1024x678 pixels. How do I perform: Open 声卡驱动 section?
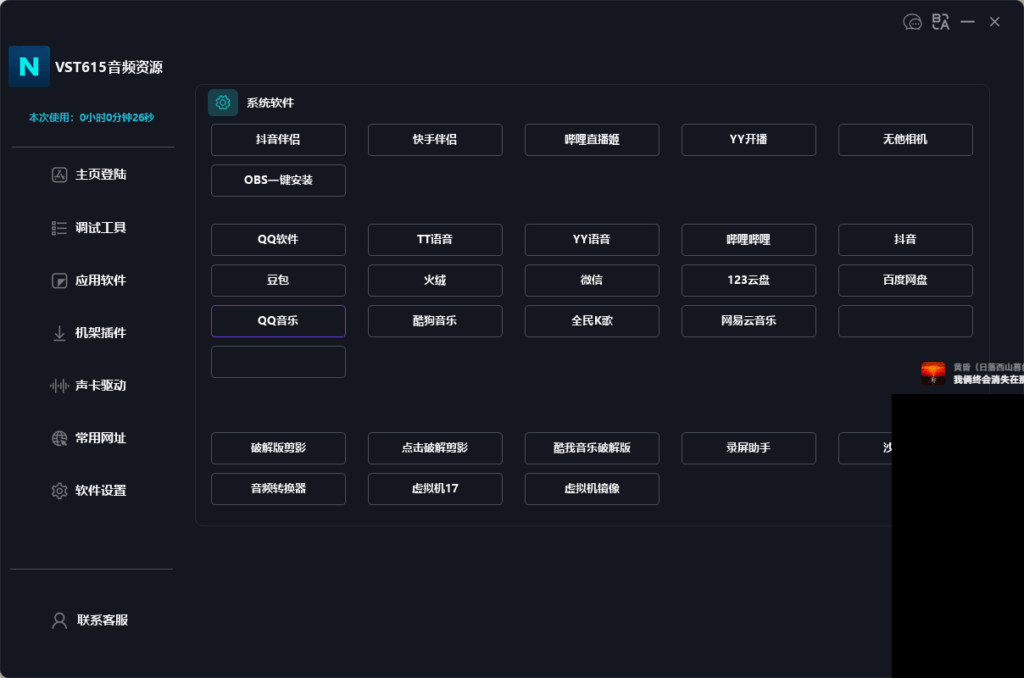click(89, 385)
